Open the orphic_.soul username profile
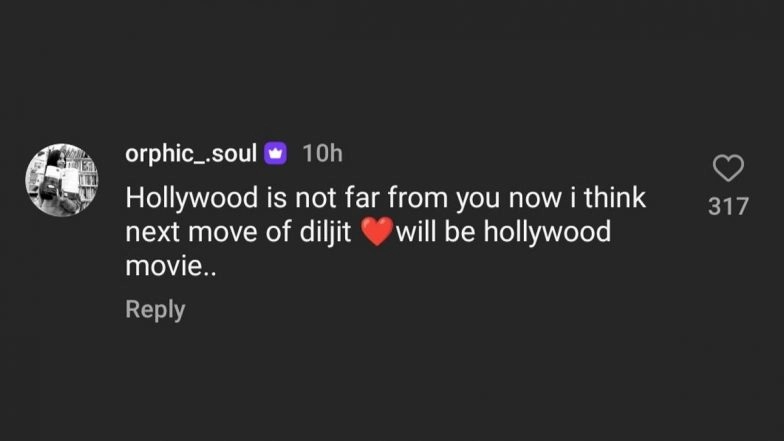 coord(191,154)
